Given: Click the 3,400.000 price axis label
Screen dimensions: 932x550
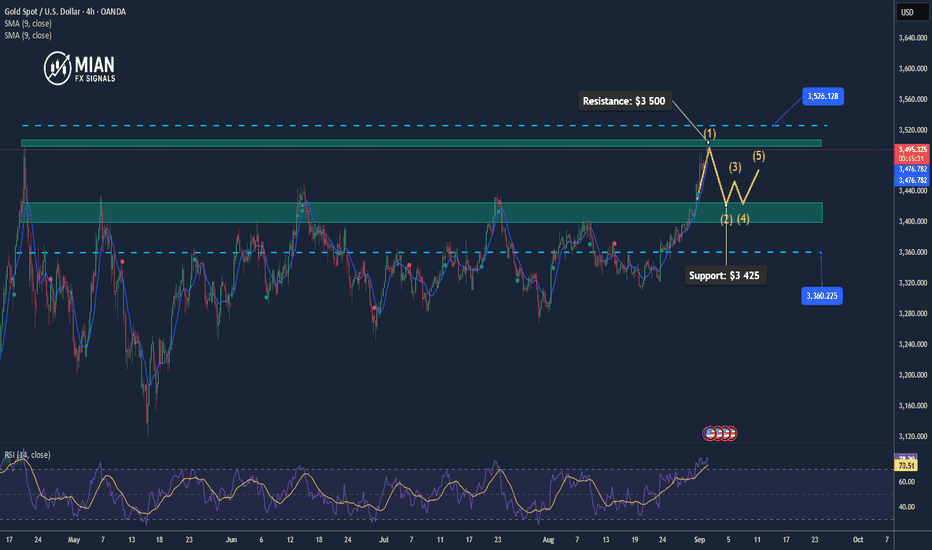Looking at the screenshot, I should click(913, 222).
